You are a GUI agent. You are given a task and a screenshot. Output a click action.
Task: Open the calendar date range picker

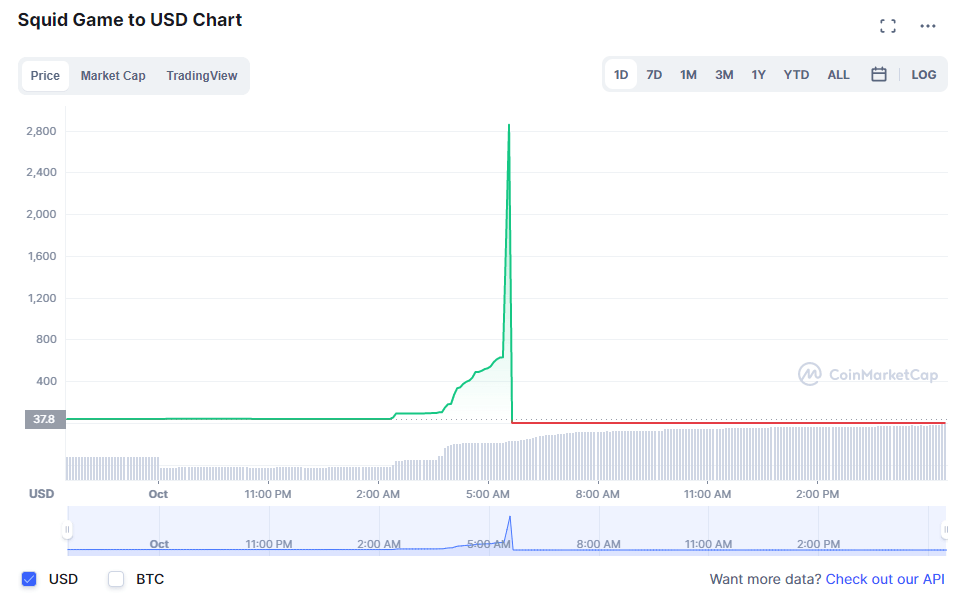pos(879,74)
